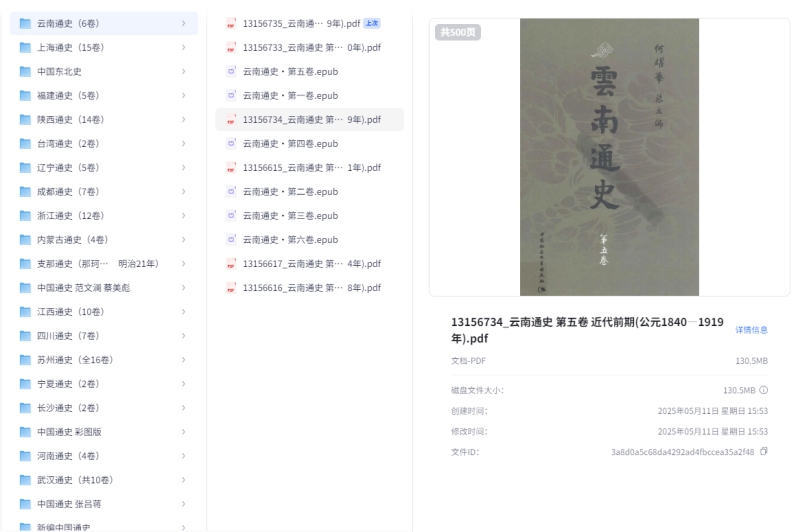Open the 详情信息 details link

point(751,330)
